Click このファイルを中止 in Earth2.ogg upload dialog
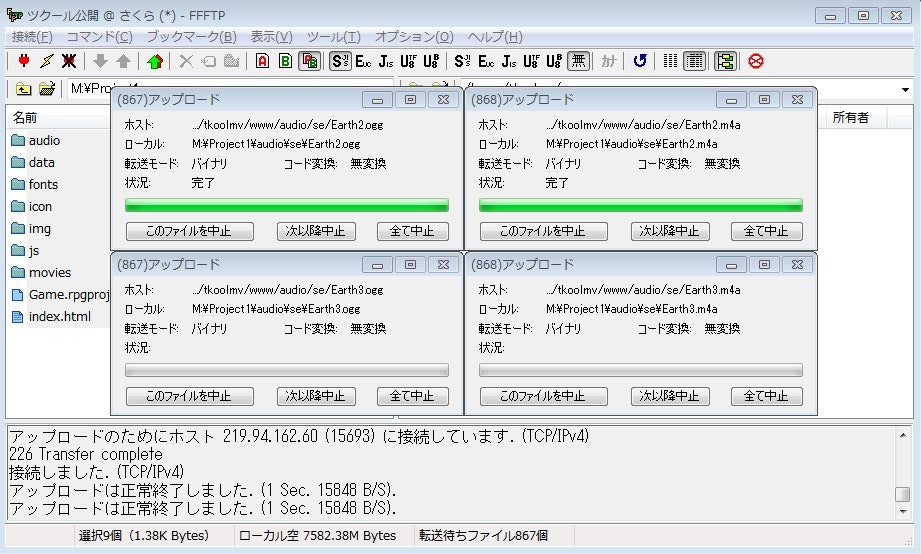The height and width of the screenshot is (554, 921). (190, 231)
